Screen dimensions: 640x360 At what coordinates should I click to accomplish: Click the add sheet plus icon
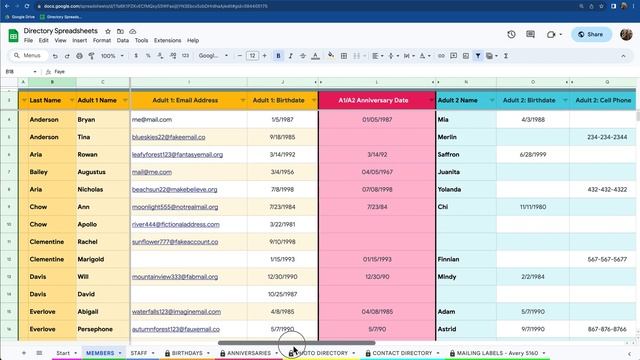click(24, 353)
